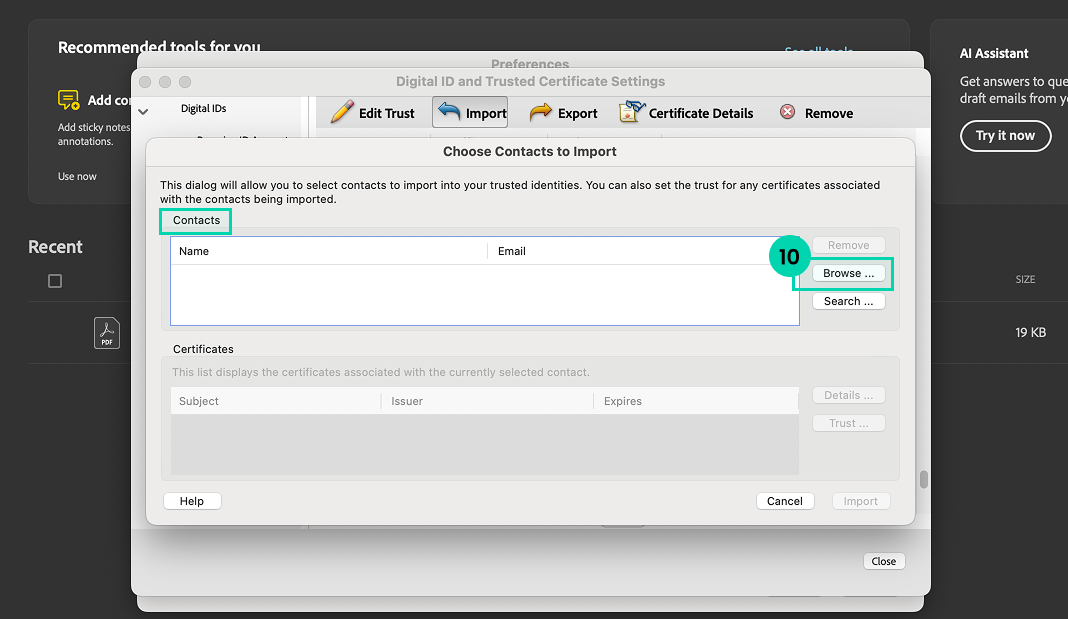This screenshot has width=1068, height=619.
Task: Click the Edit Trust pencil icon
Action: [x=343, y=112]
